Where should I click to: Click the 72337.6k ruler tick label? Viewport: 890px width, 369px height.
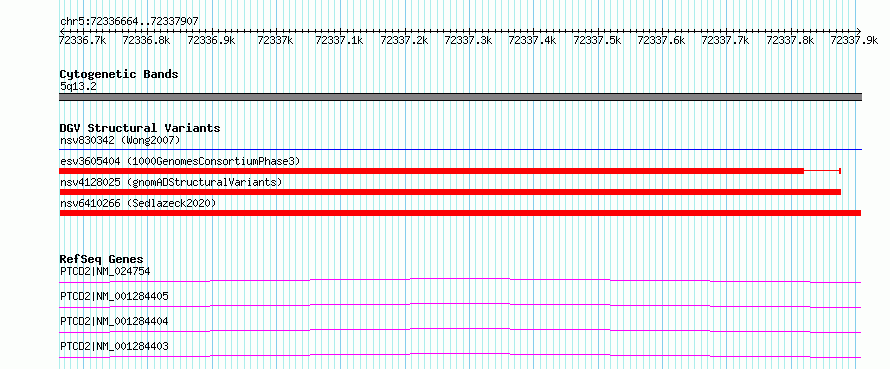(661, 40)
